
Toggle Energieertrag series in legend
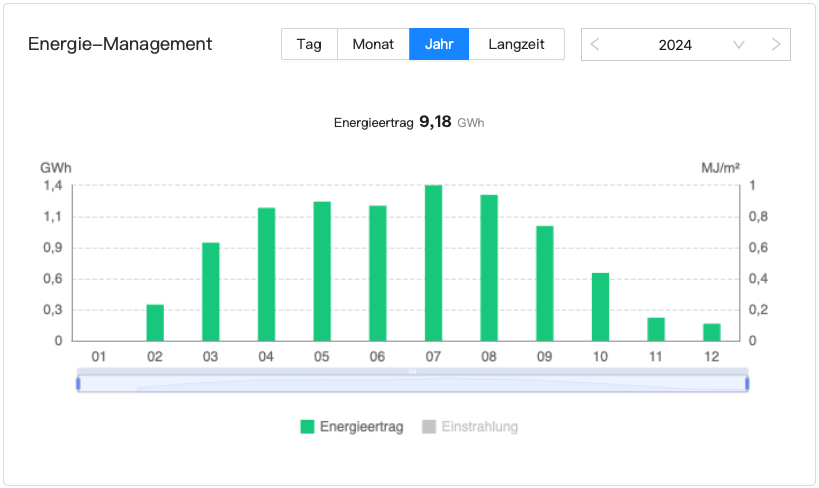[x=361, y=427]
